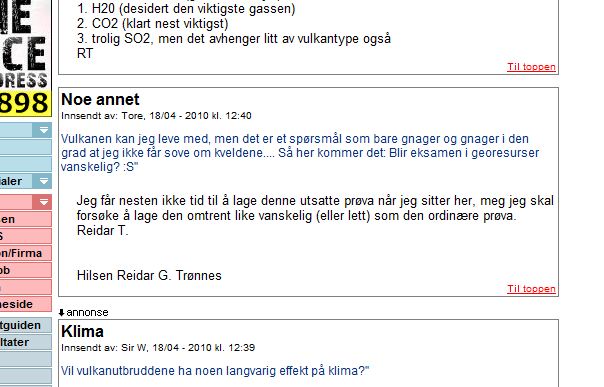This screenshot has height=387, width=604.
Task: Click the 'Noe annet' post heading
Action: coord(100,99)
